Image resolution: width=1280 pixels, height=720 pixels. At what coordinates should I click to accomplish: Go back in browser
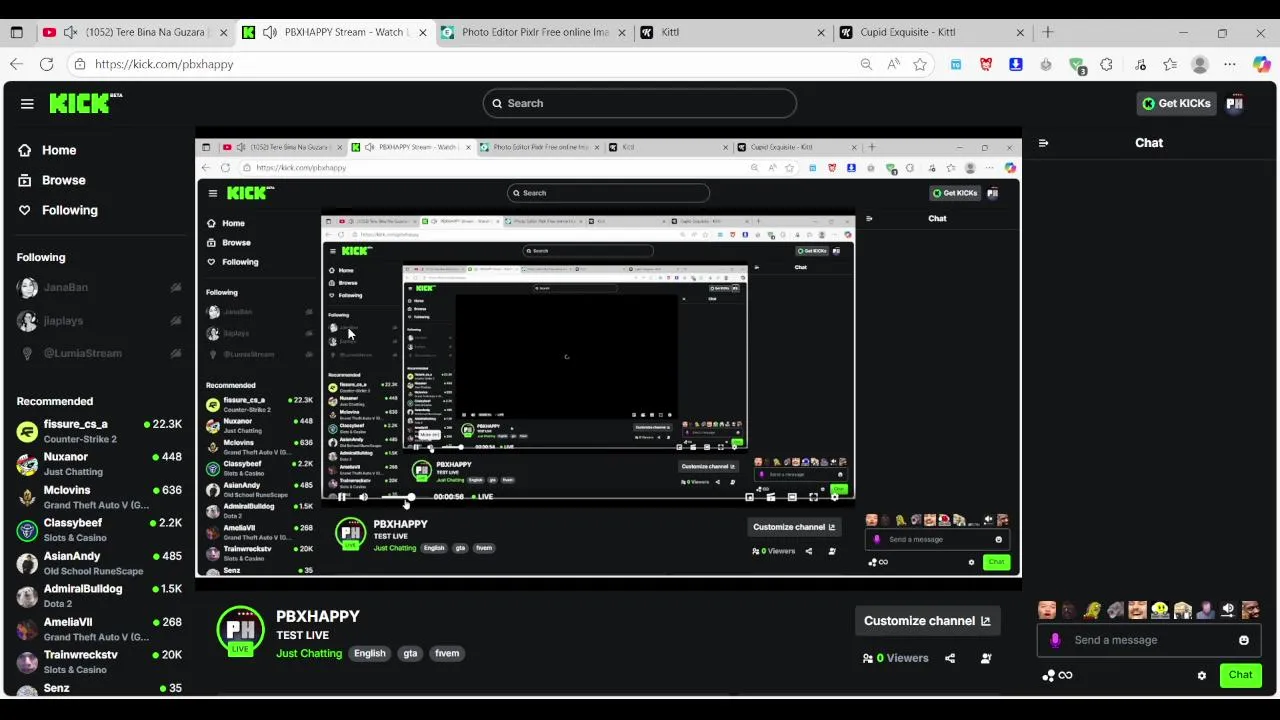[16, 64]
